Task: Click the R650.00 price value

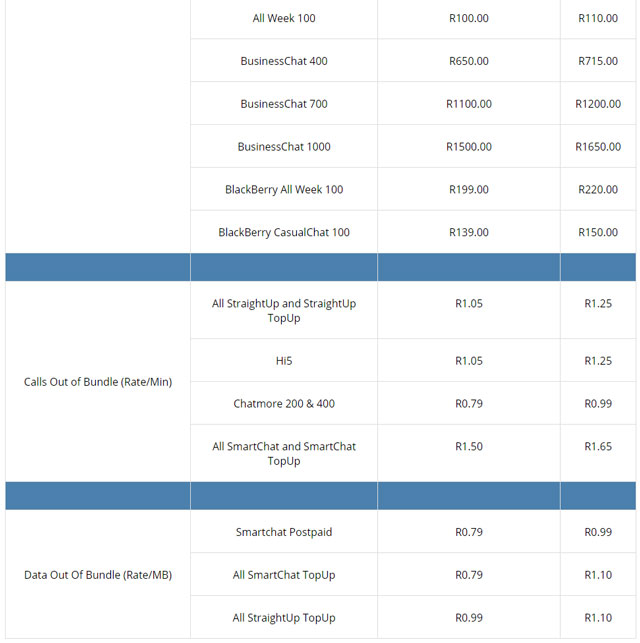Action: coord(469,61)
